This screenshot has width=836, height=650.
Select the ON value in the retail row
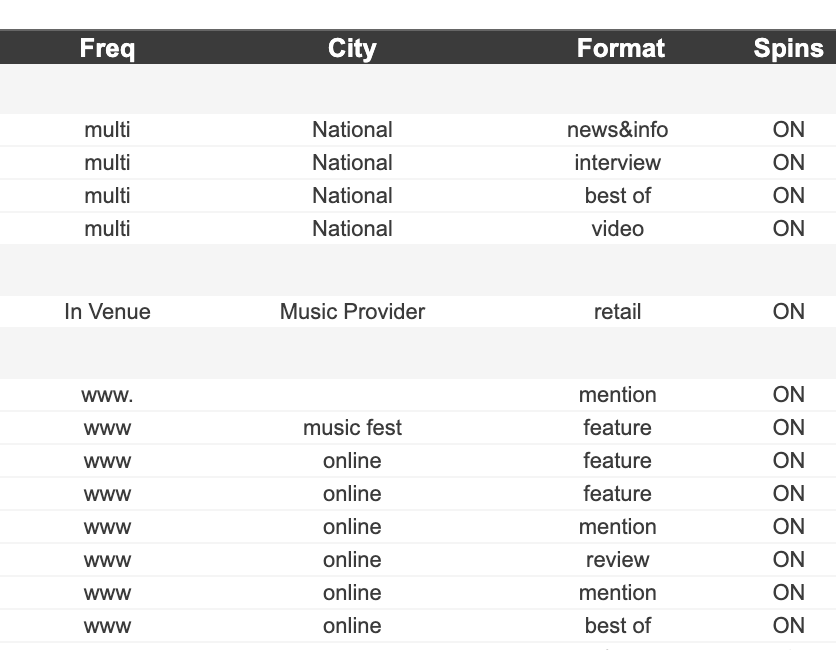(788, 312)
